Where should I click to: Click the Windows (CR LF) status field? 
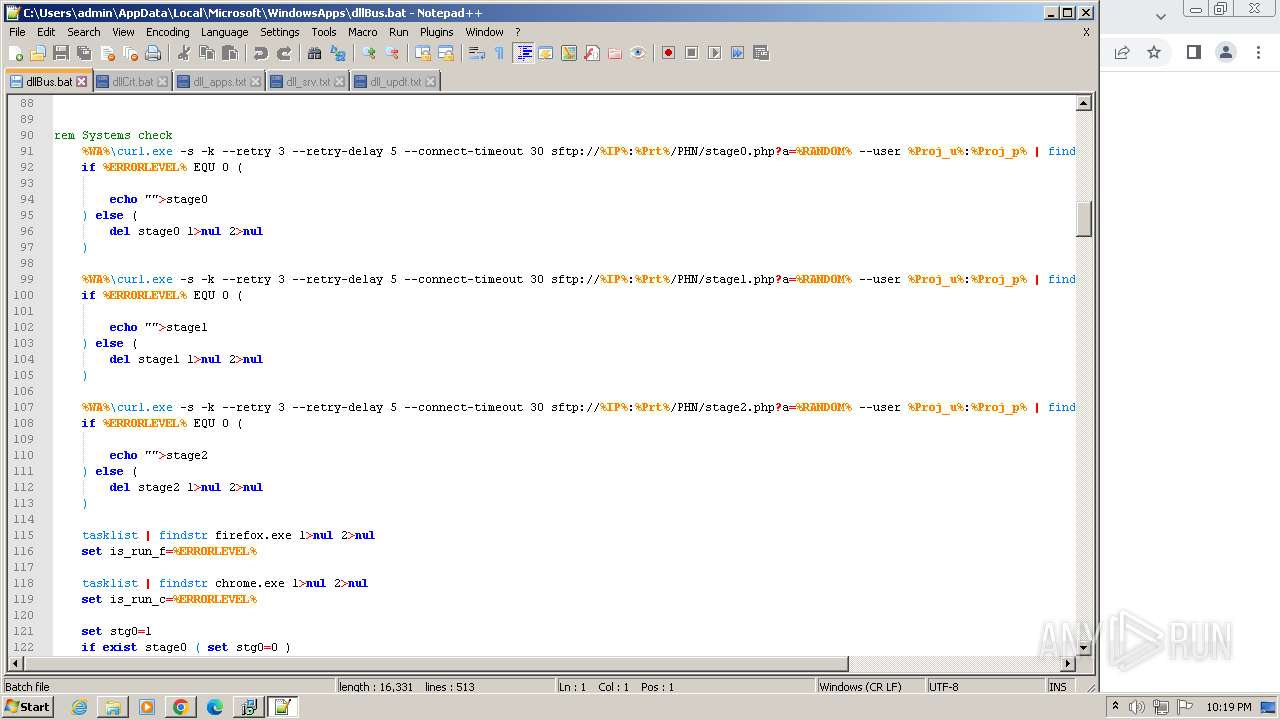(x=870, y=687)
